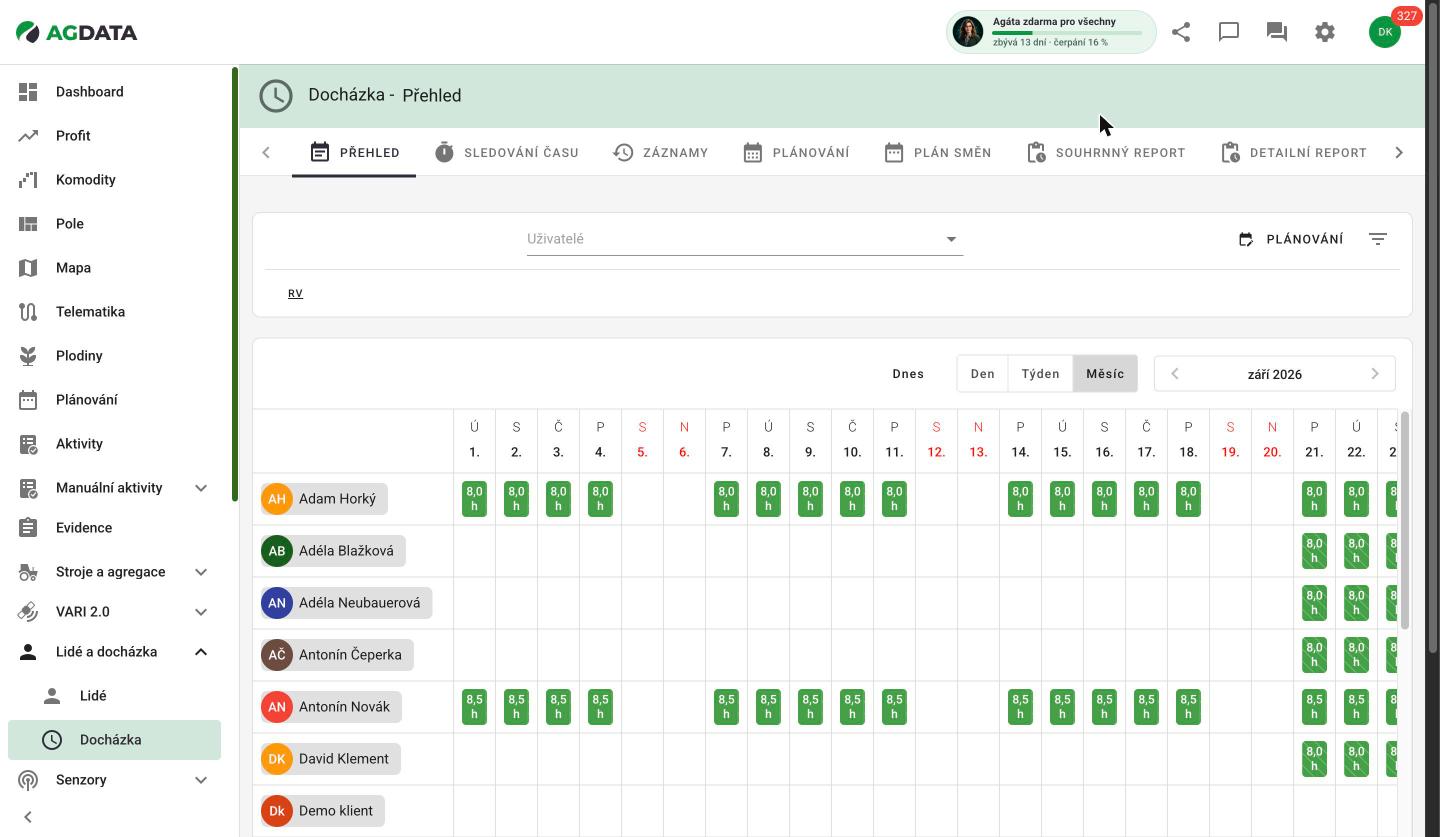Open the filter list icon
The image size is (1440, 837).
[1378, 239]
